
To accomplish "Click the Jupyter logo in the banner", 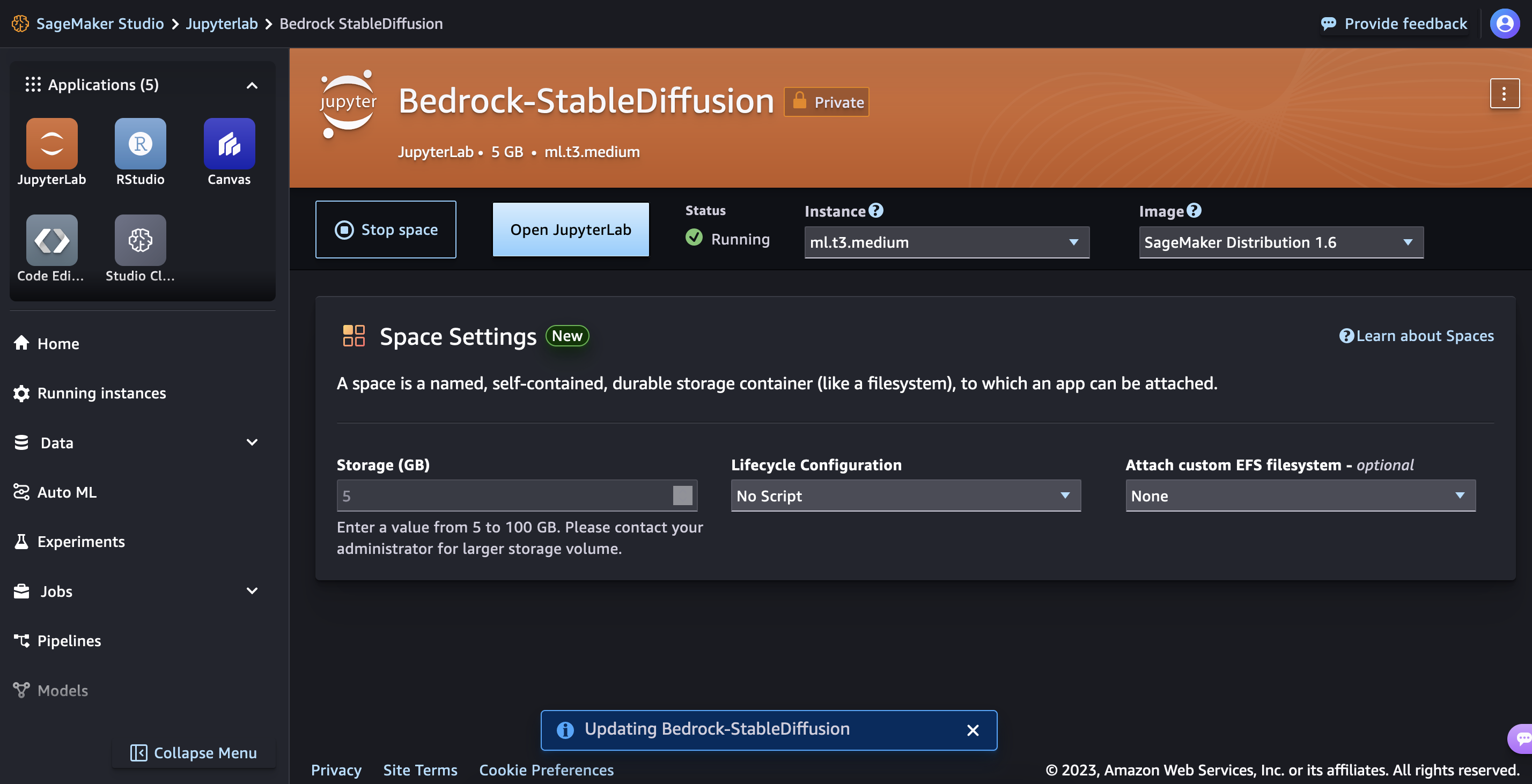I will pyautogui.click(x=347, y=105).
